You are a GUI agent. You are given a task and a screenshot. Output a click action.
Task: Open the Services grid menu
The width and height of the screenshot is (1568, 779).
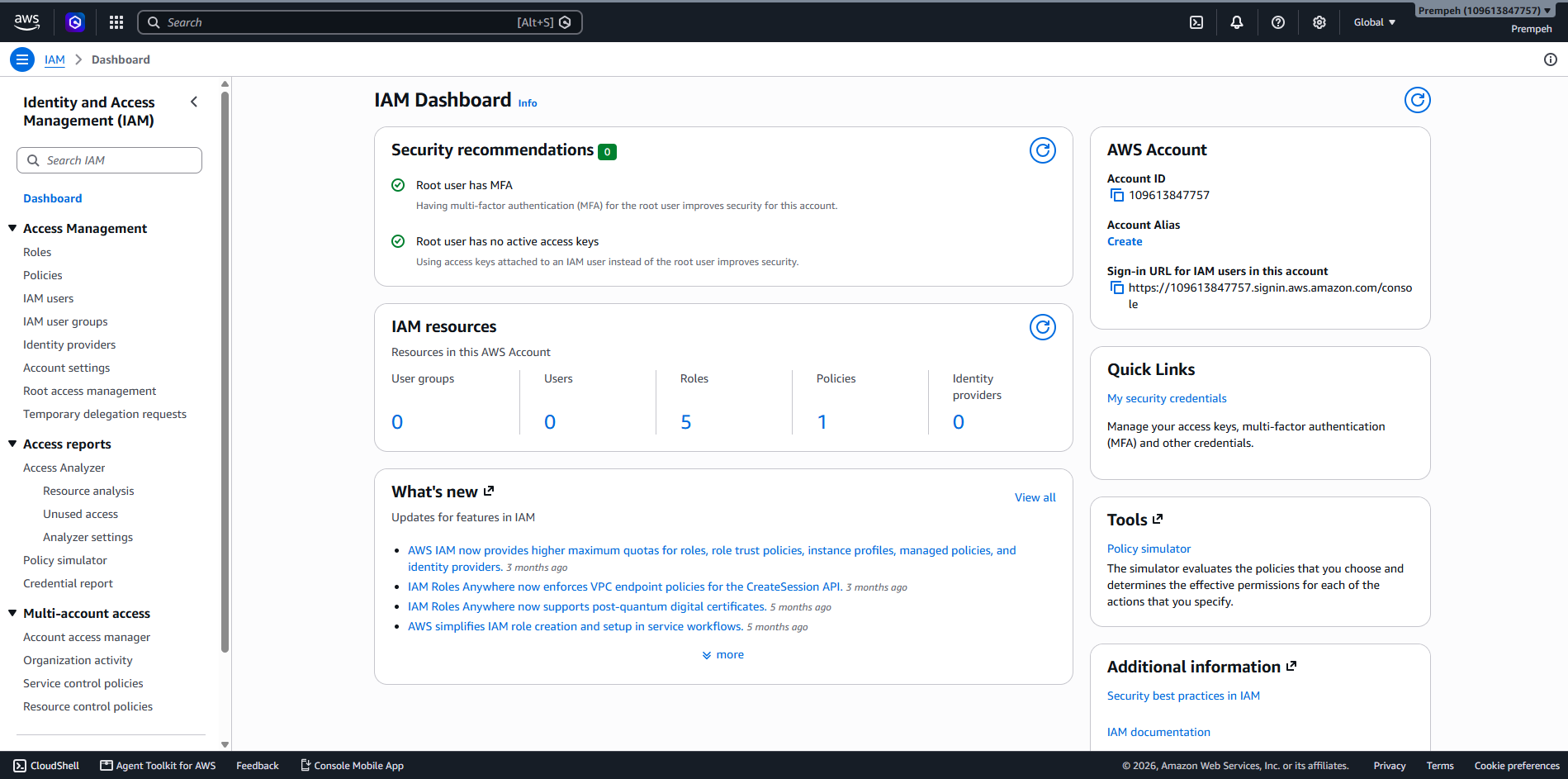click(x=116, y=22)
